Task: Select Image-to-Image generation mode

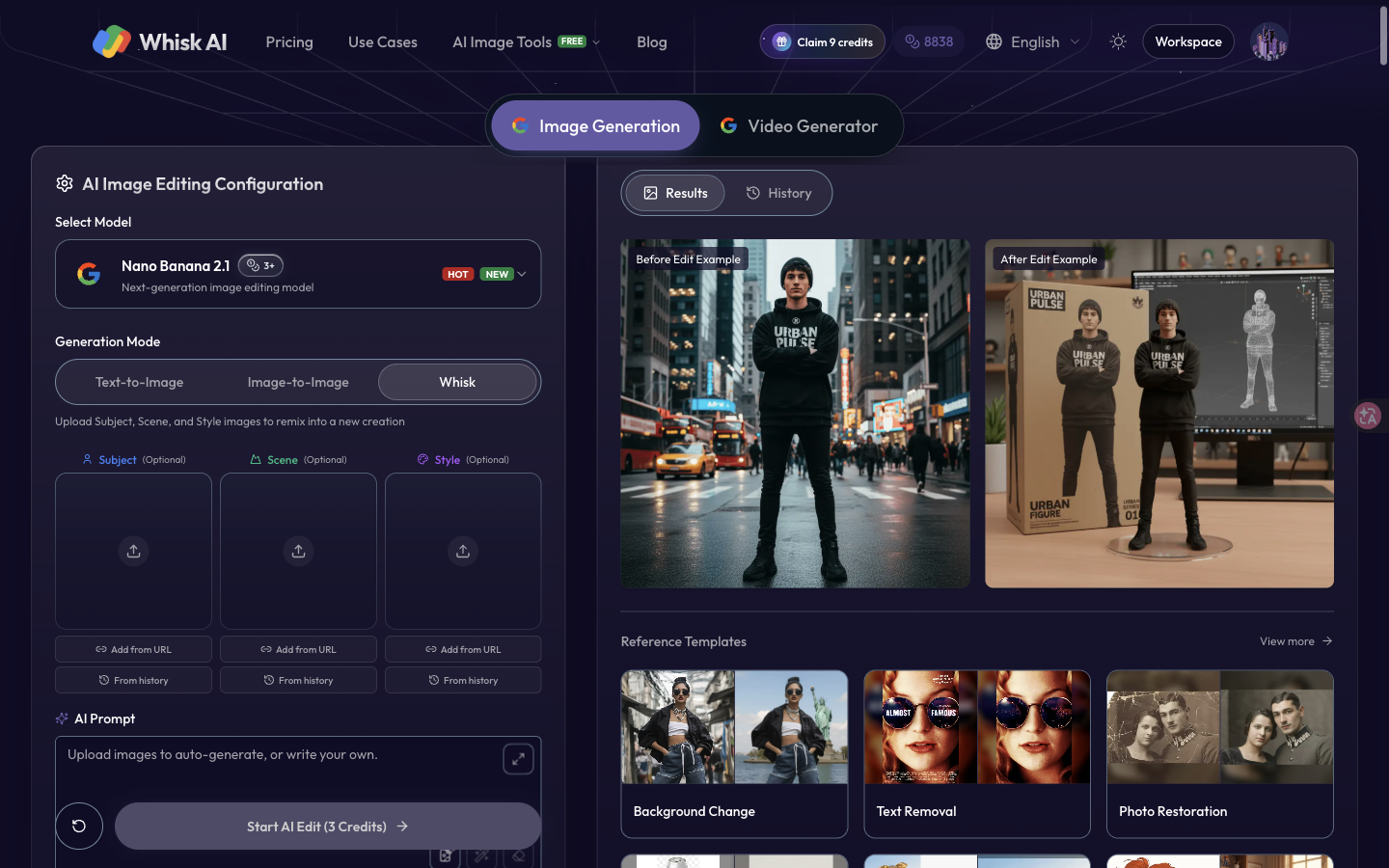Action: (298, 382)
